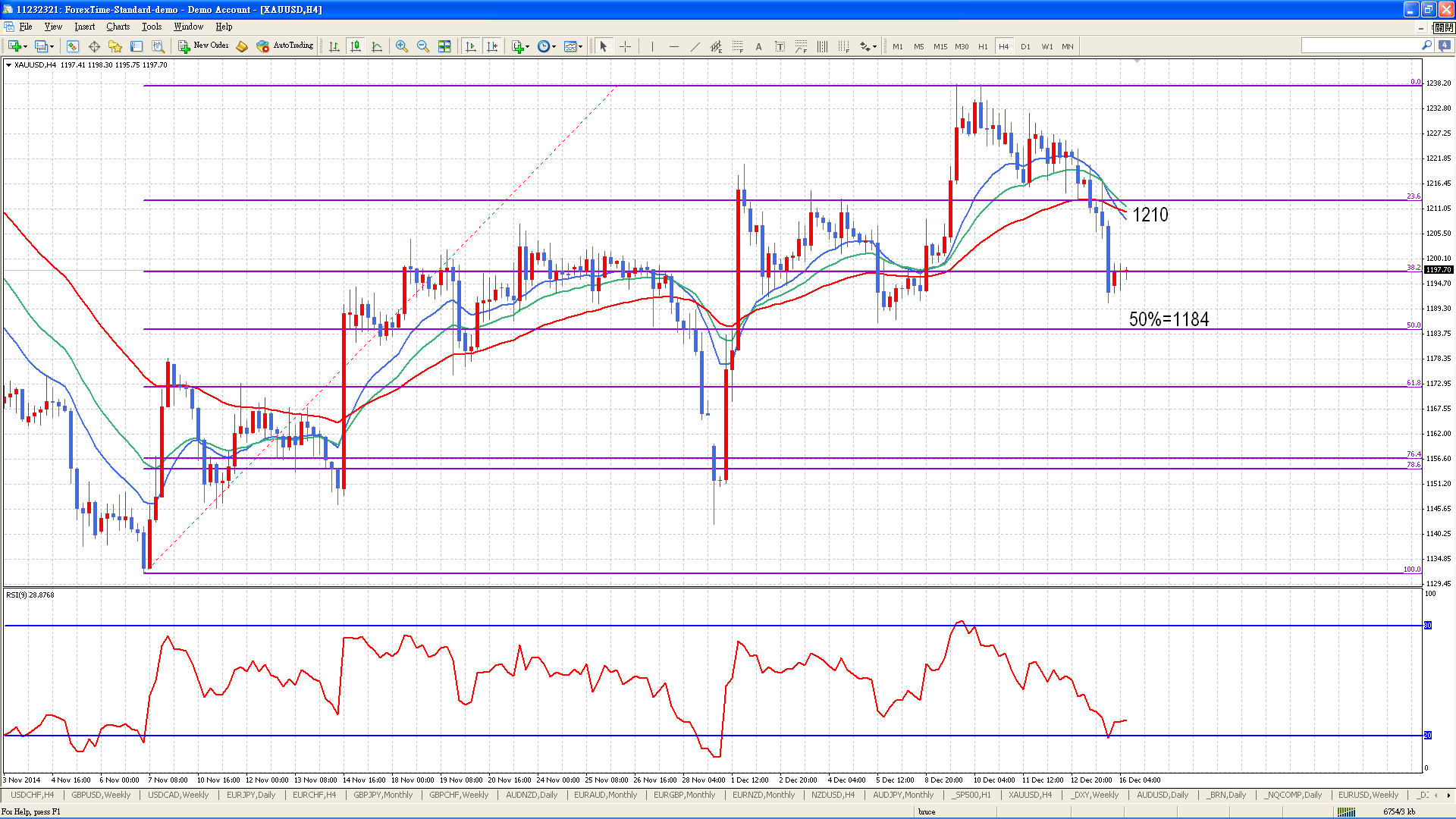Select the Horizontal Line tool
Viewport: 1456px width, 819px height.
pyautogui.click(x=673, y=46)
